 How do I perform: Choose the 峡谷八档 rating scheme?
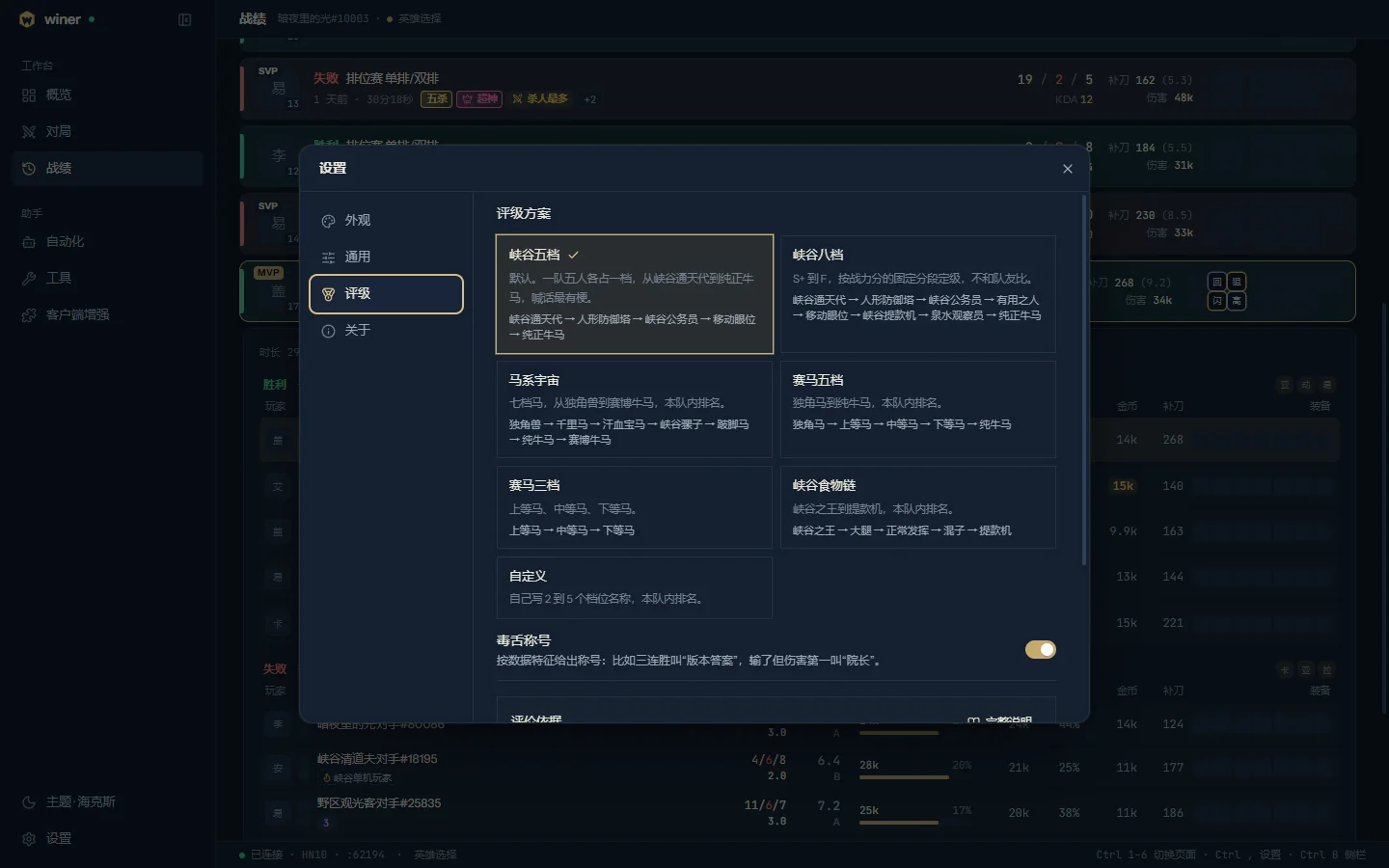[x=917, y=294]
